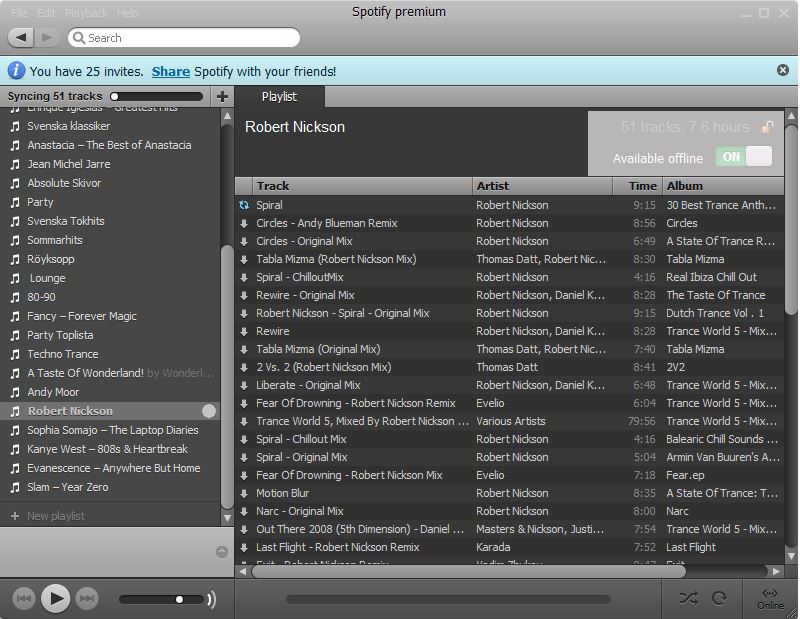This screenshot has width=800, height=619.
Task: Click the plus icon to add playlist
Action: pos(222,96)
